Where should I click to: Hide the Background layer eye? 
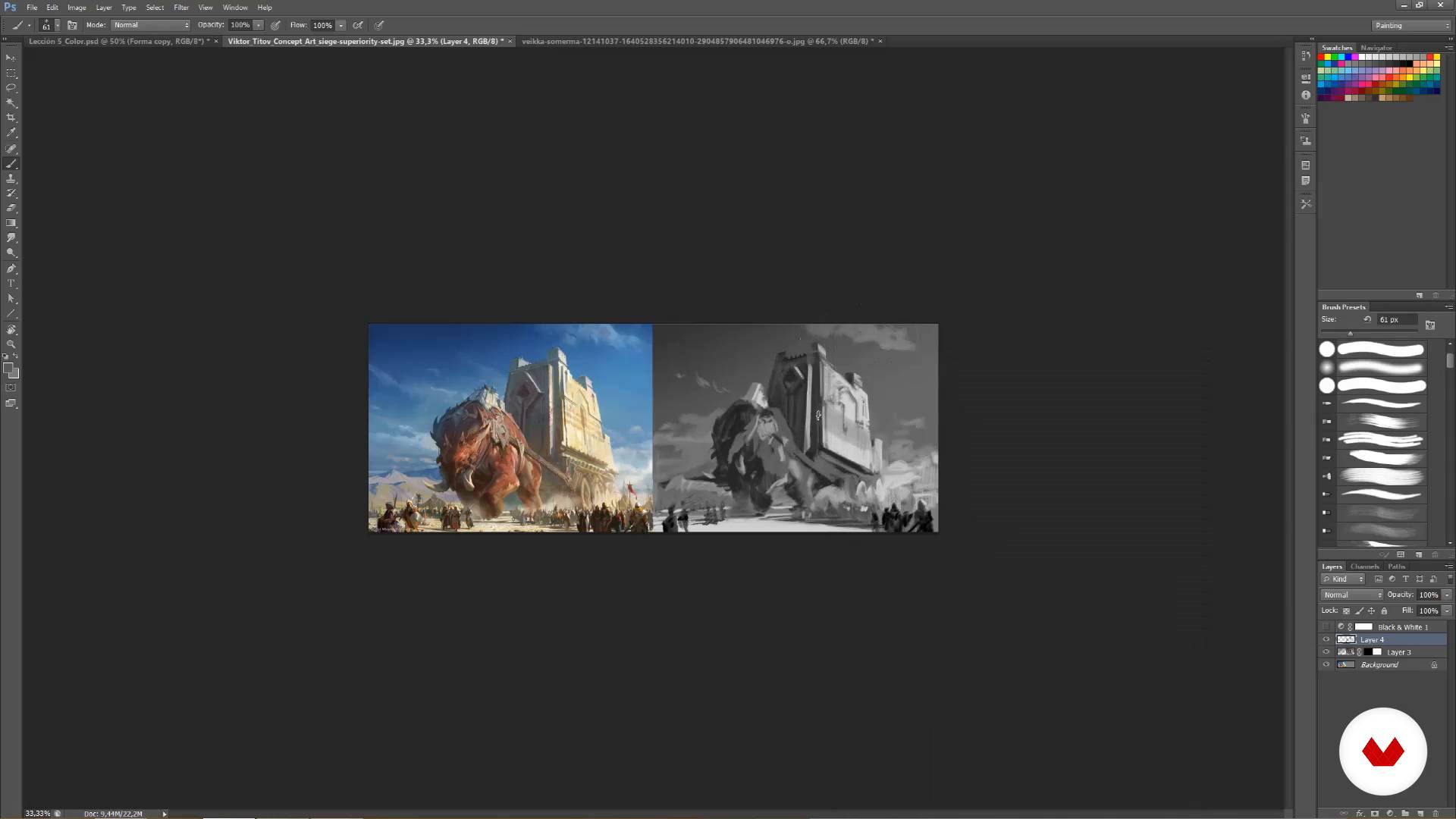click(1326, 665)
